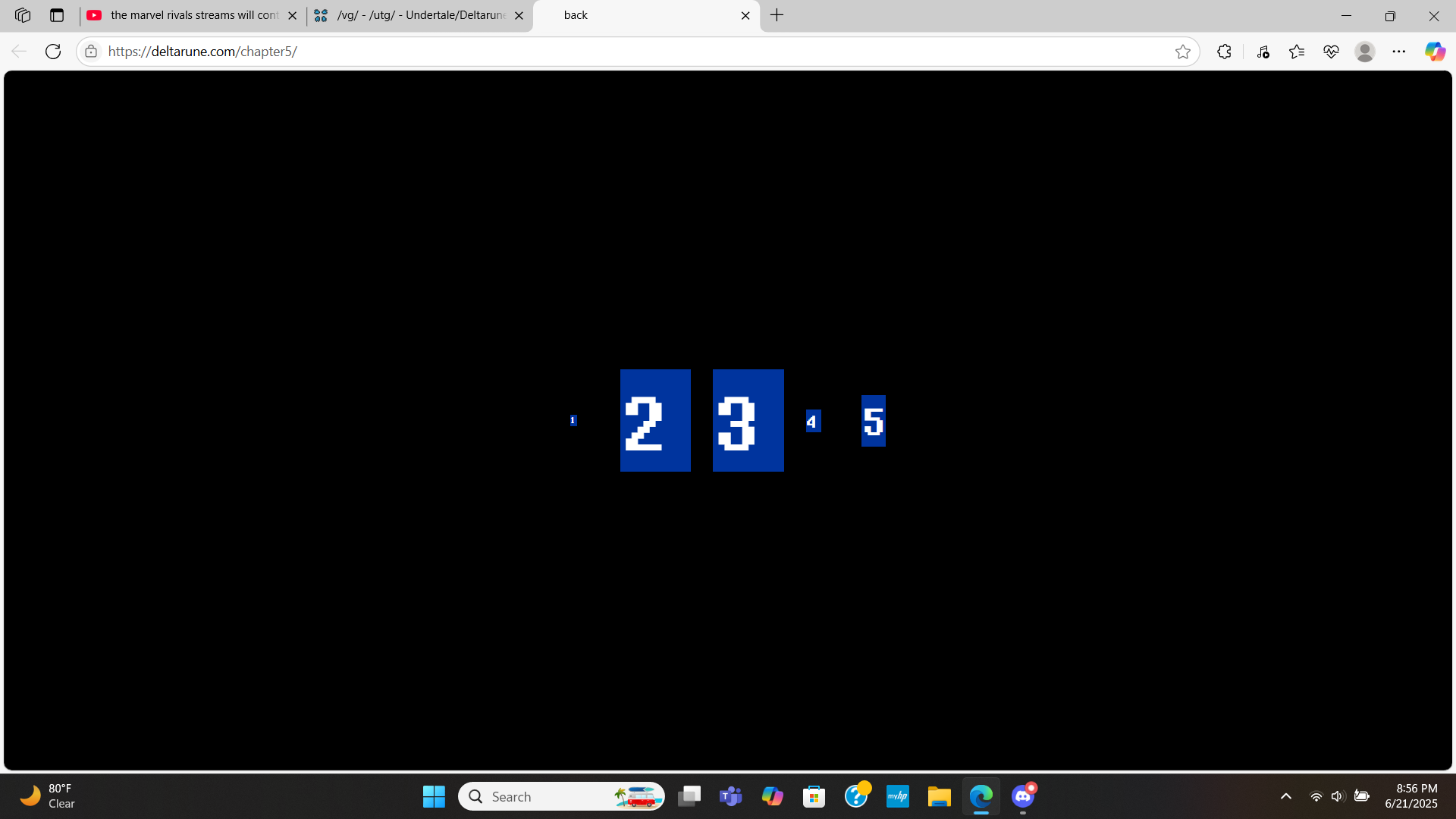Open the Favorites list icon
The width and height of the screenshot is (1456, 819).
tap(1297, 52)
